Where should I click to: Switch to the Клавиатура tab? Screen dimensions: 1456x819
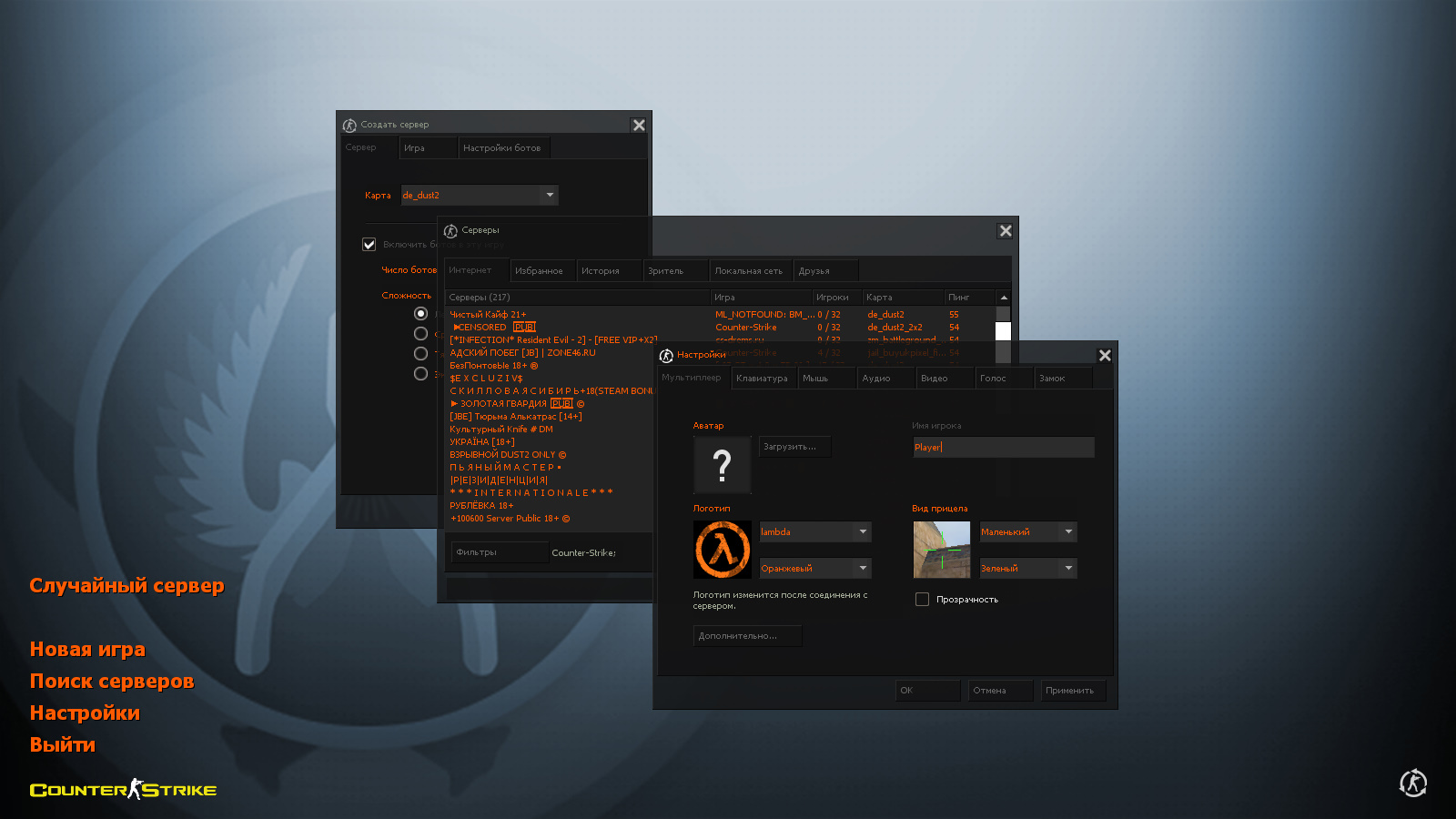click(763, 379)
